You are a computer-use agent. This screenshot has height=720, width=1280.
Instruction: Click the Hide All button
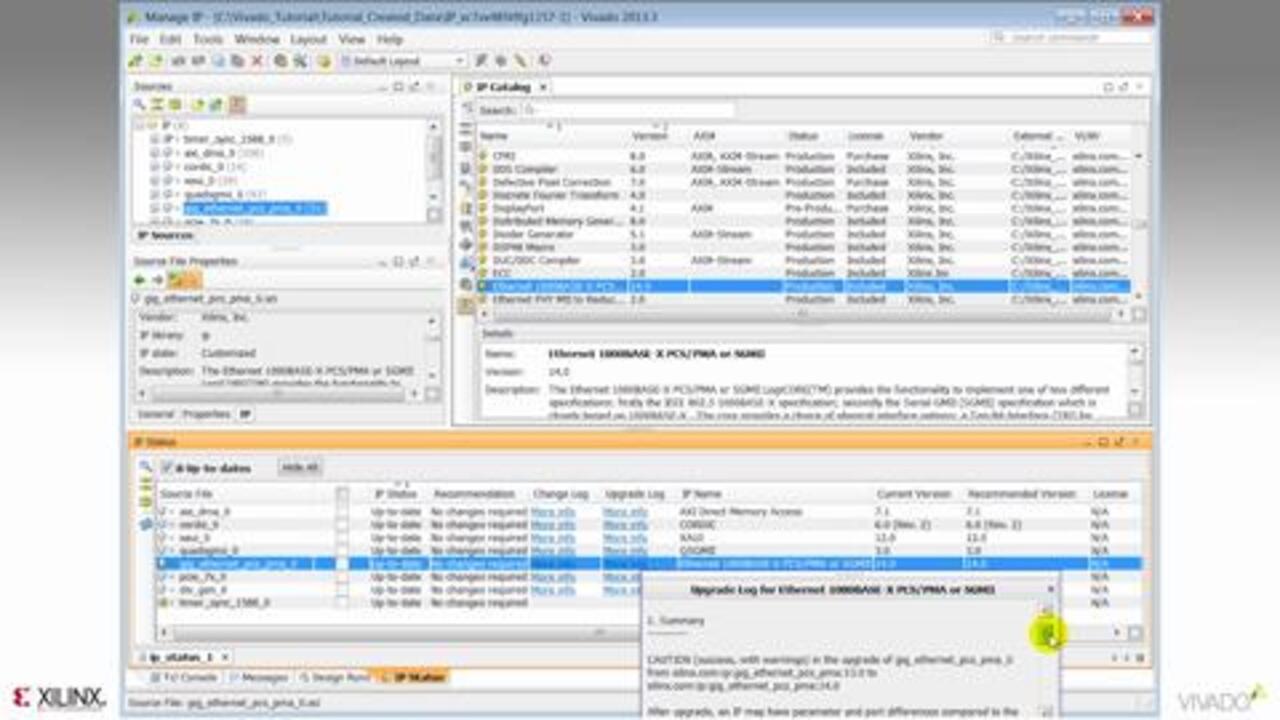click(299, 468)
